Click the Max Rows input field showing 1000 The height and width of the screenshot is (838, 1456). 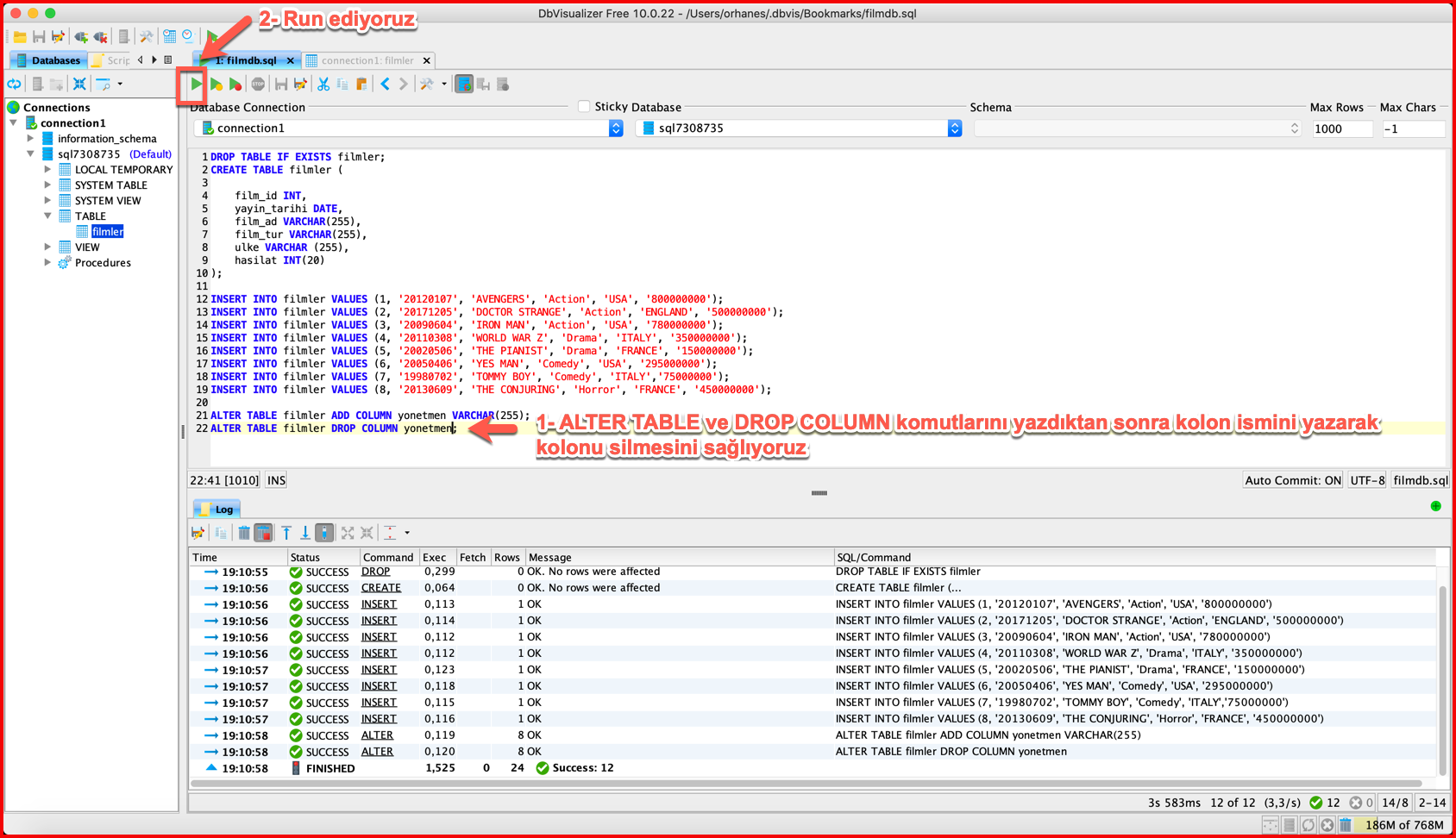pyautogui.click(x=1342, y=128)
